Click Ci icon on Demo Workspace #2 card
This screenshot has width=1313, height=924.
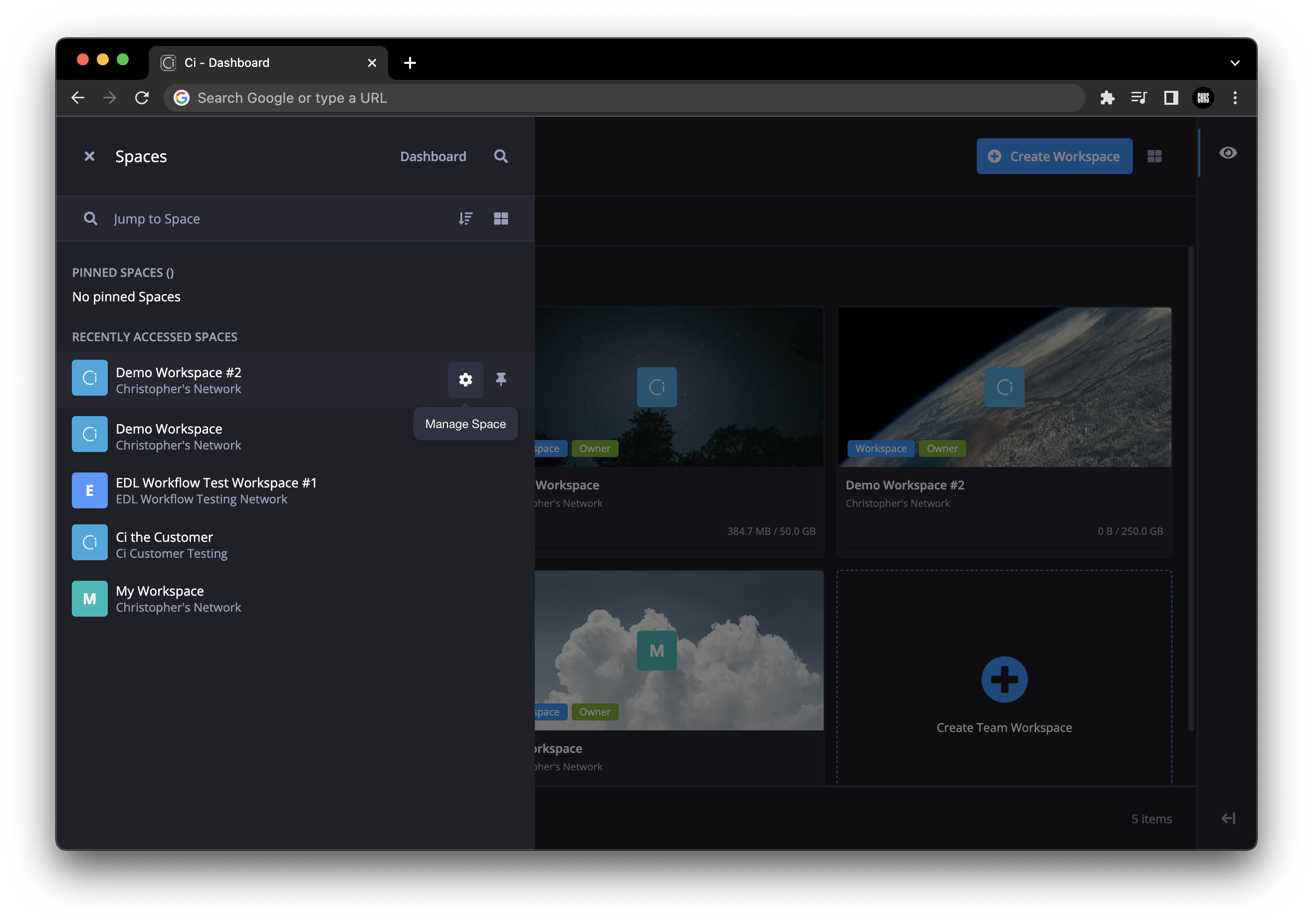tap(1004, 387)
